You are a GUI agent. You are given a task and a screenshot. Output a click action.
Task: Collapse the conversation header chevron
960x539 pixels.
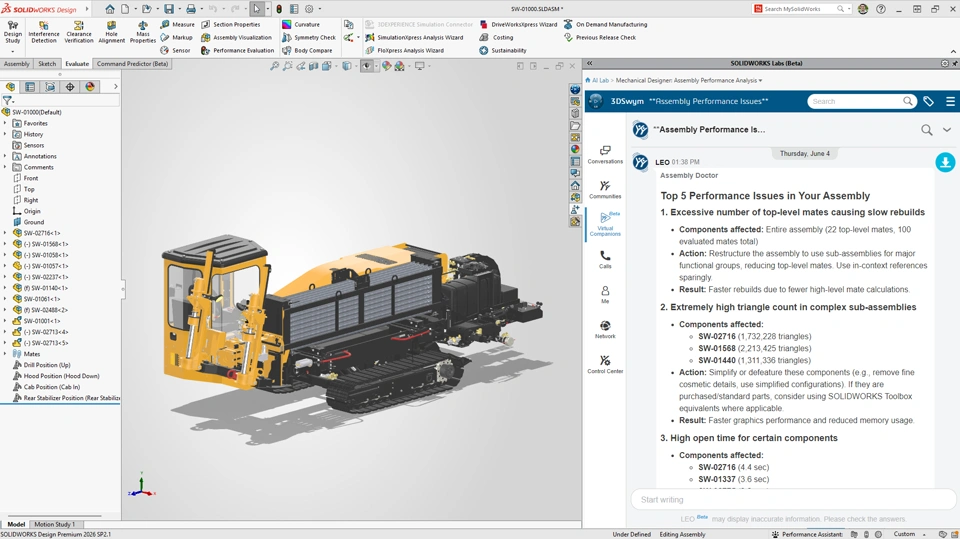click(947, 130)
